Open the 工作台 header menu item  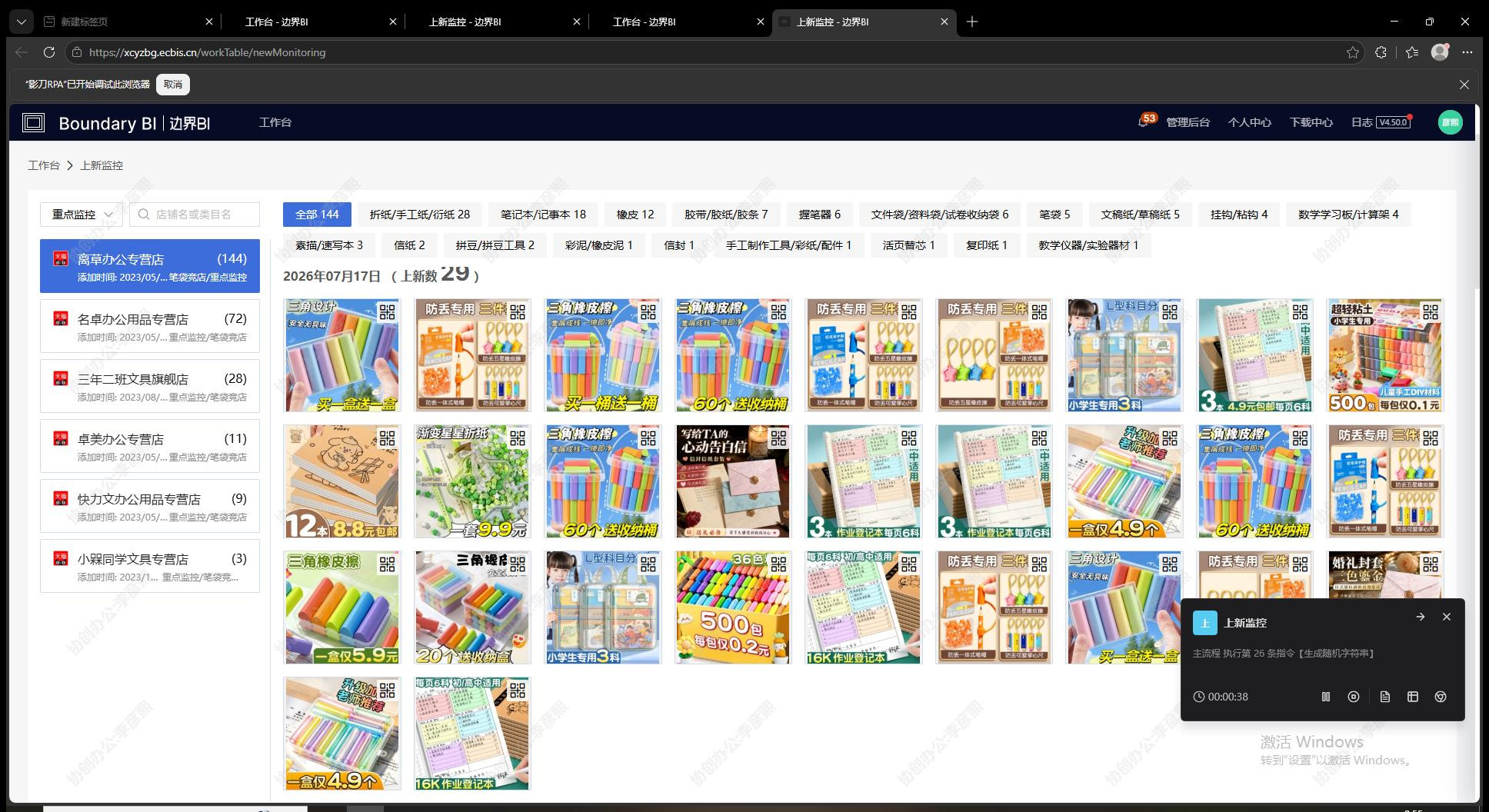(x=275, y=122)
